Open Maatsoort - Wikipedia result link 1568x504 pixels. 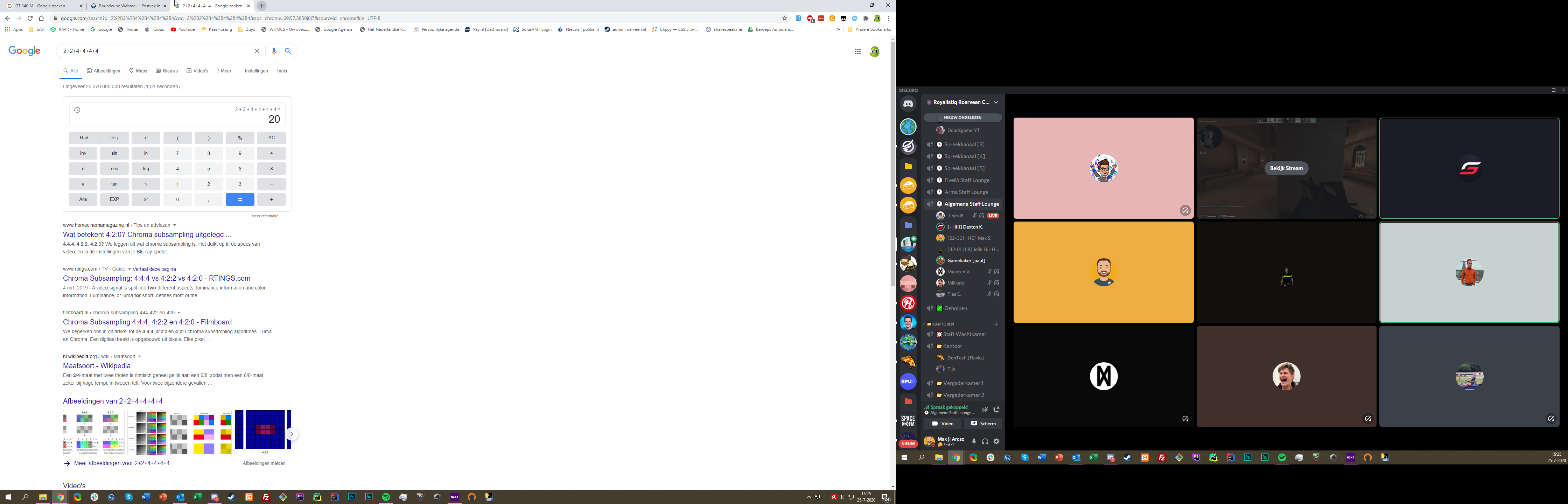click(97, 366)
